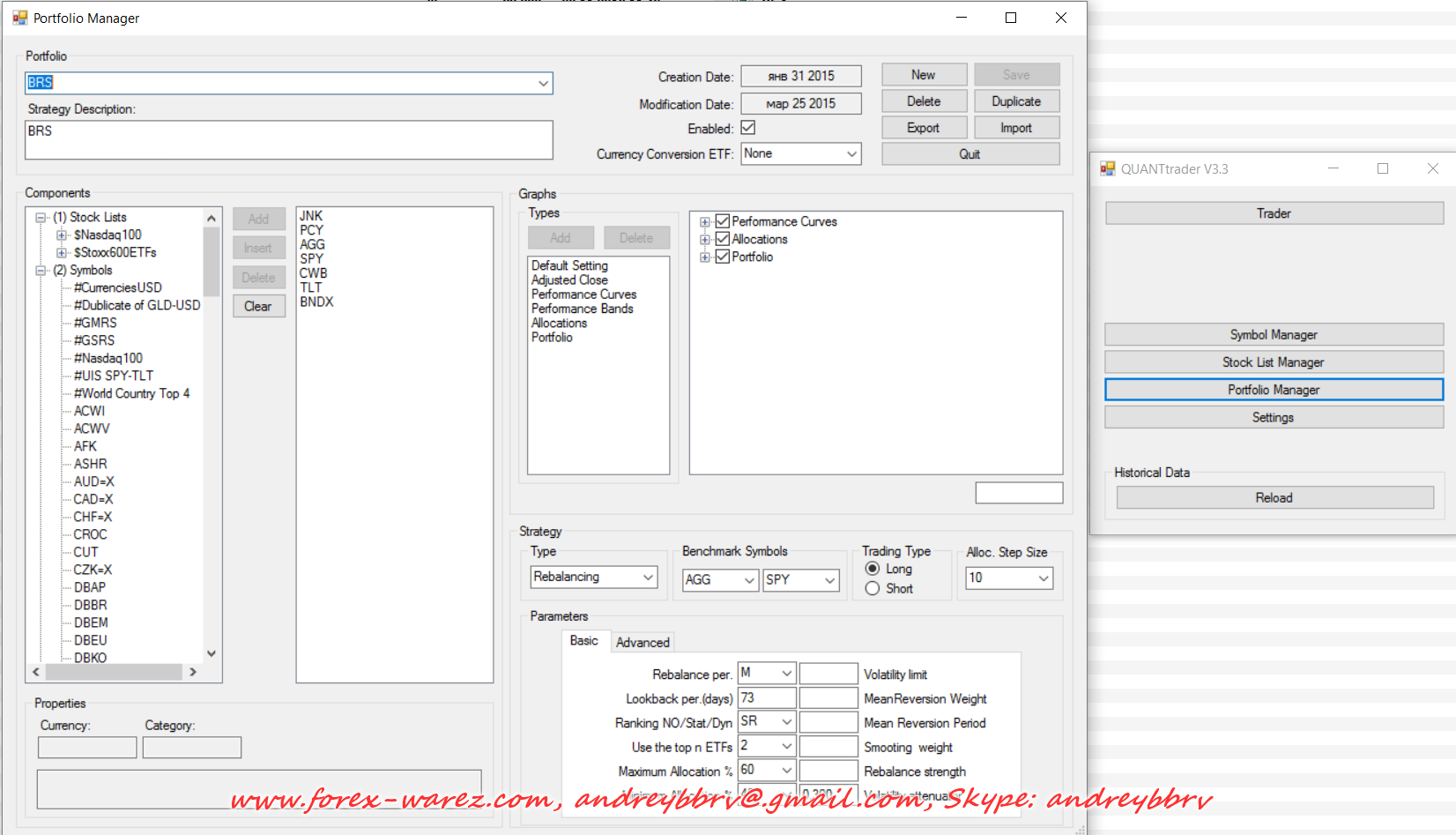The width and height of the screenshot is (1456, 835).
Task: Uncheck the Performance Curves checkbox
Action: coord(723,221)
